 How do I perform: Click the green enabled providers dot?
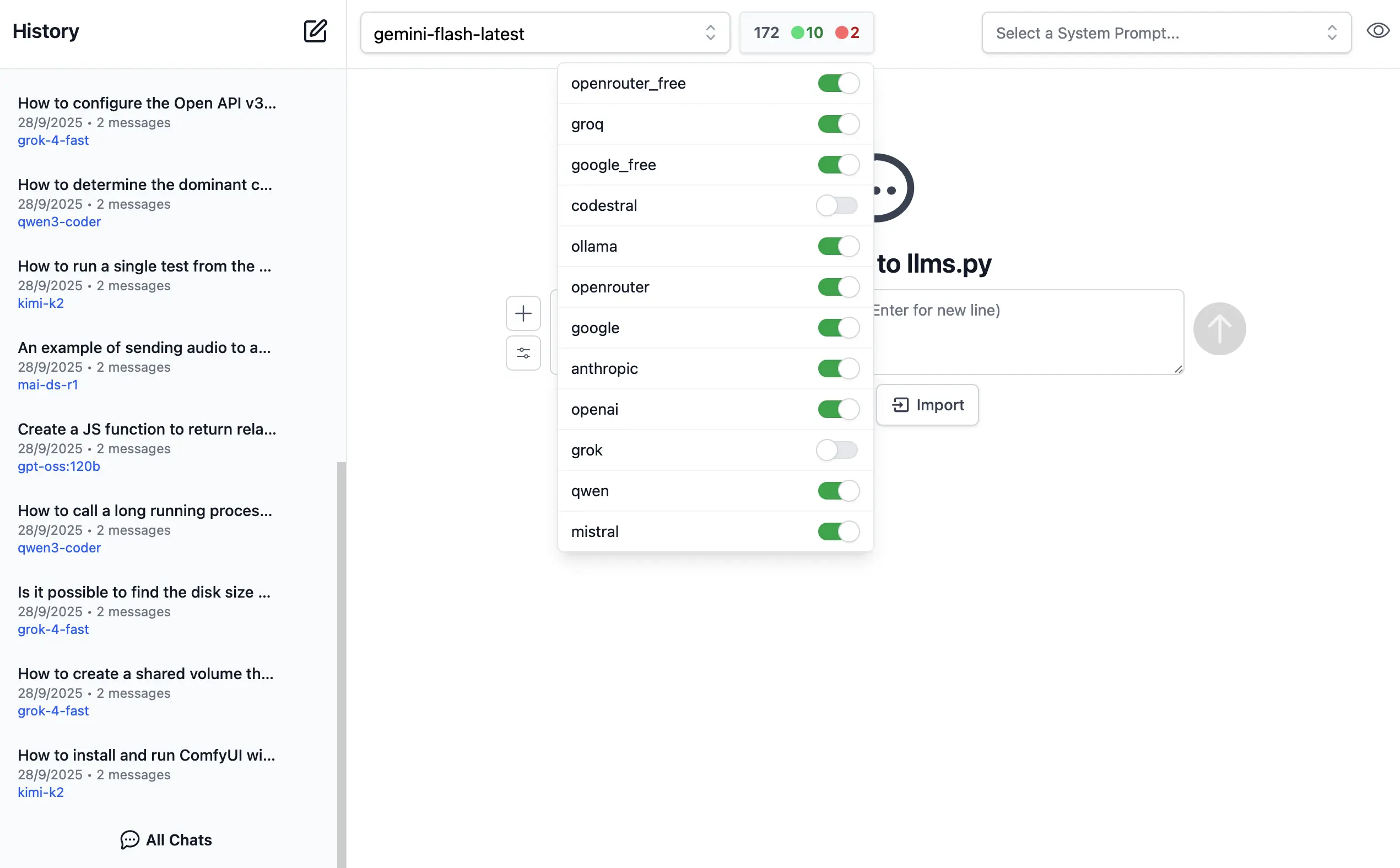797,32
